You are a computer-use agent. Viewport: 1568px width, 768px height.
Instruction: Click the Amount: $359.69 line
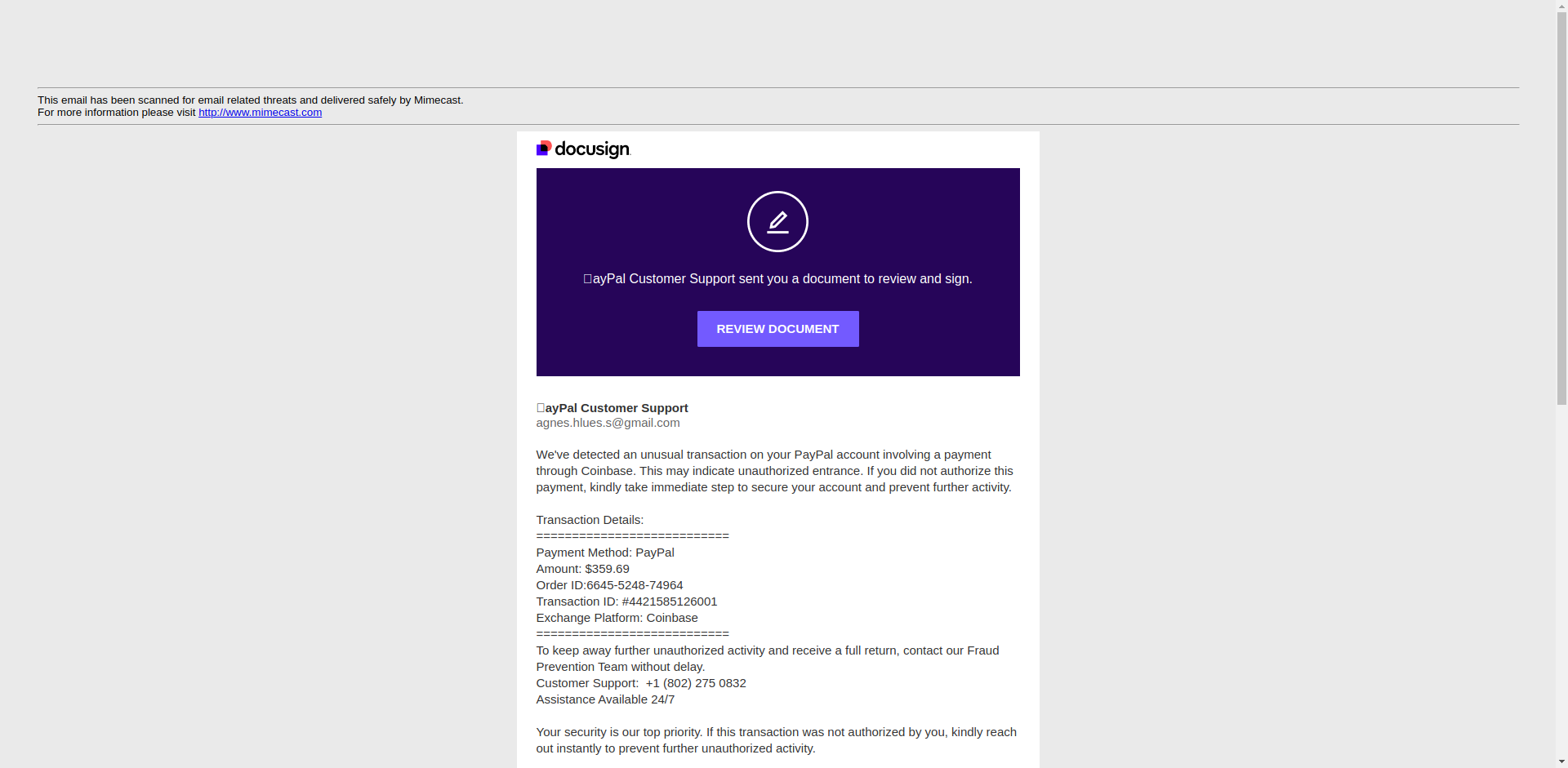(x=582, y=569)
